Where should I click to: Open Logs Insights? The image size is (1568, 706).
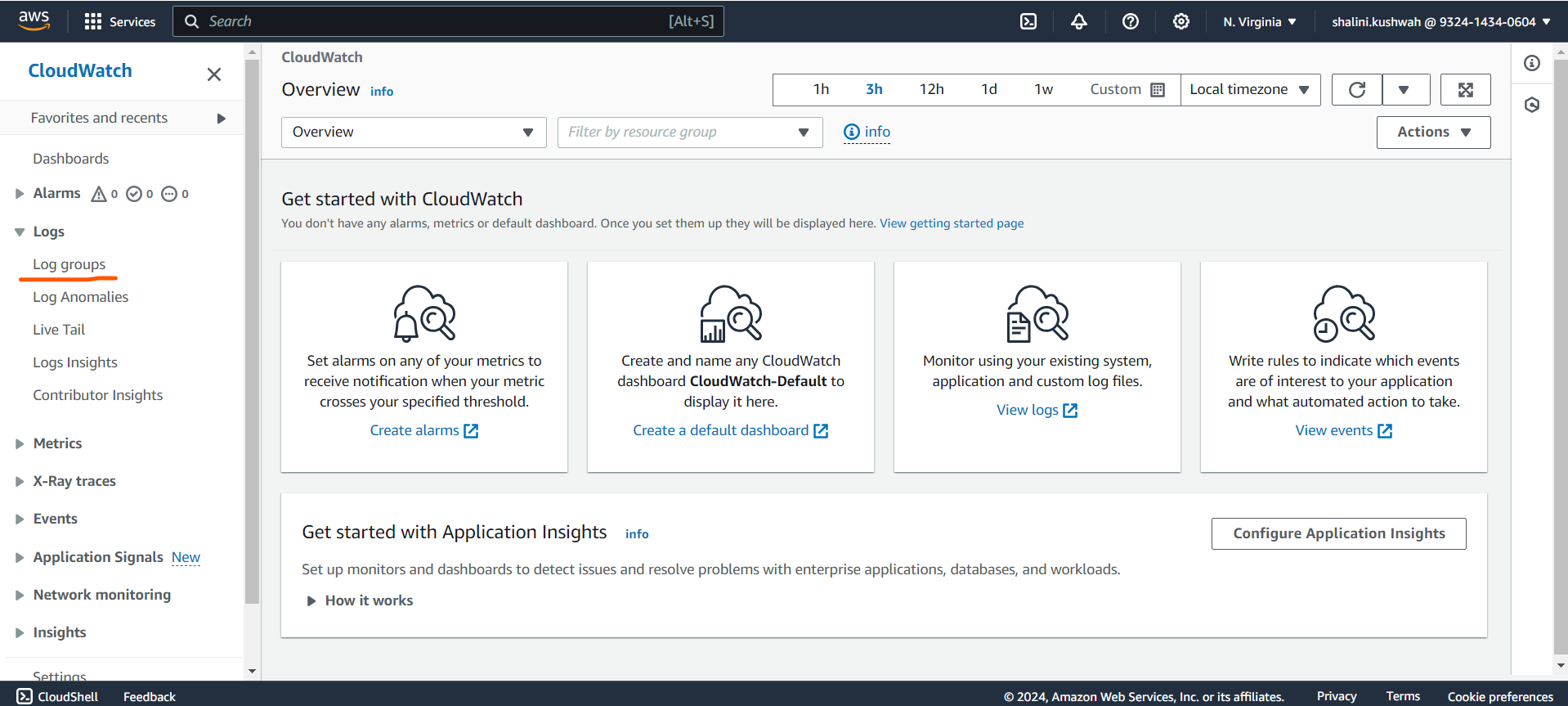[x=75, y=362]
